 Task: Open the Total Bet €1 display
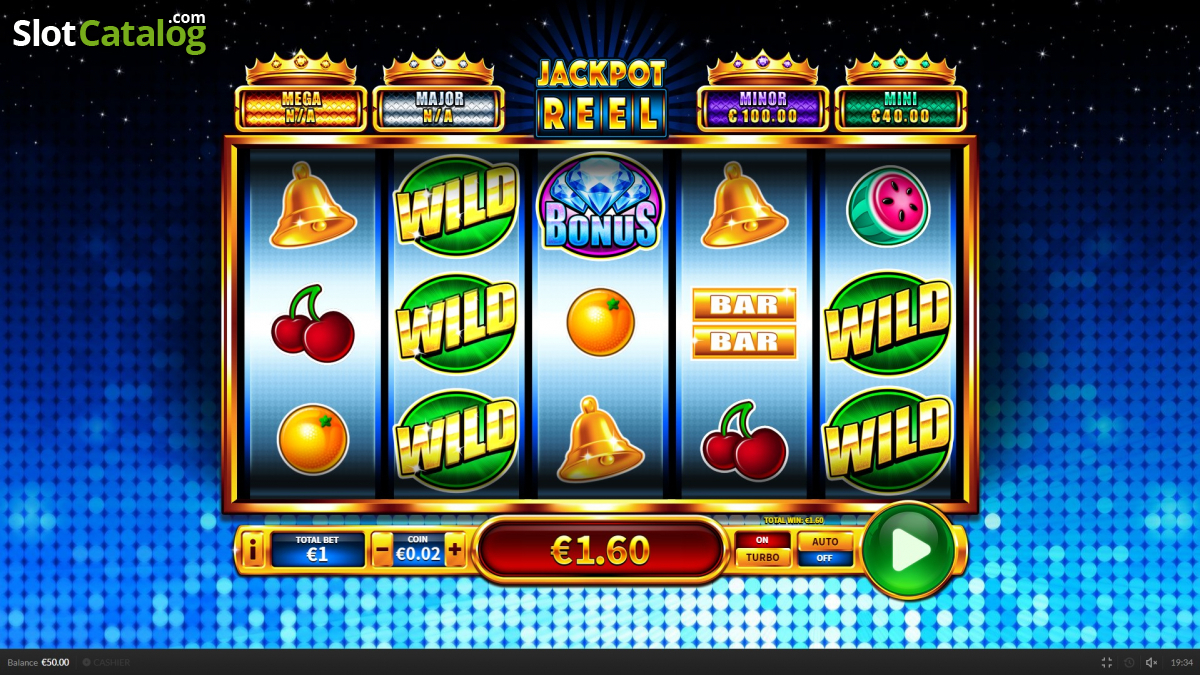pos(318,549)
